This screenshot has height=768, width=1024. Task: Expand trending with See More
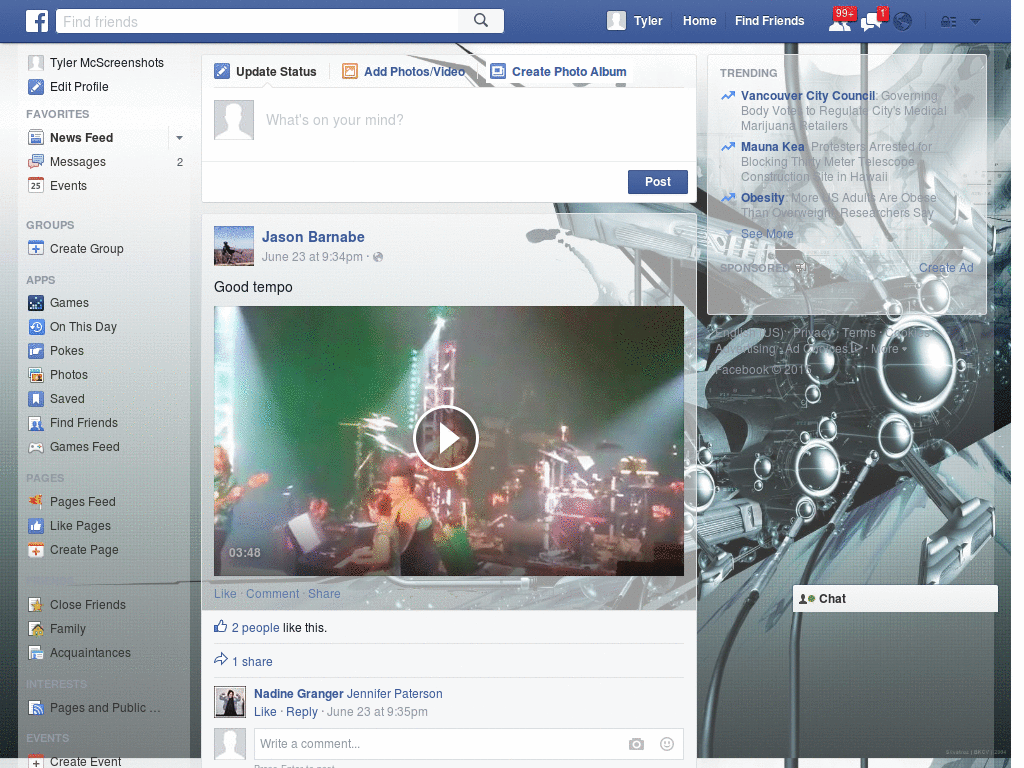pyautogui.click(x=767, y=234)
